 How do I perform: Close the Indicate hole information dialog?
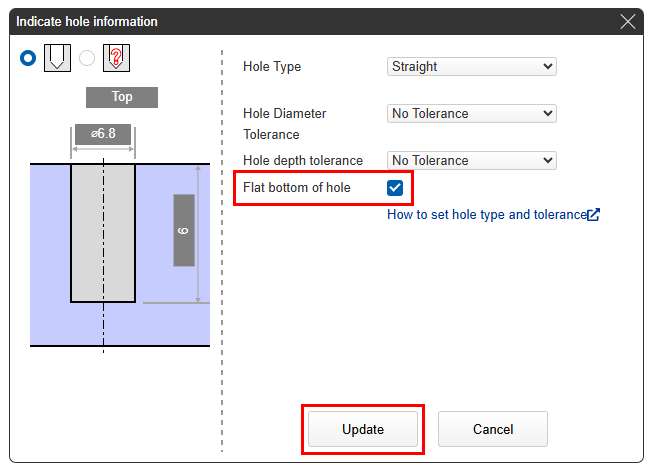pos(628,21)
